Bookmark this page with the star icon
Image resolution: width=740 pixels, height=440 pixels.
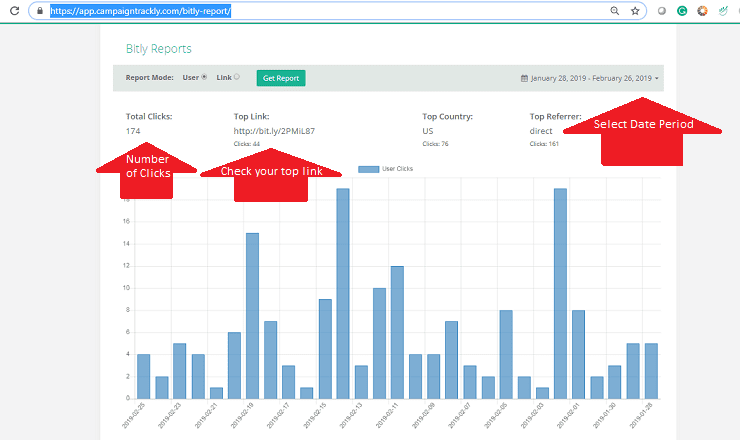(635, 10)
